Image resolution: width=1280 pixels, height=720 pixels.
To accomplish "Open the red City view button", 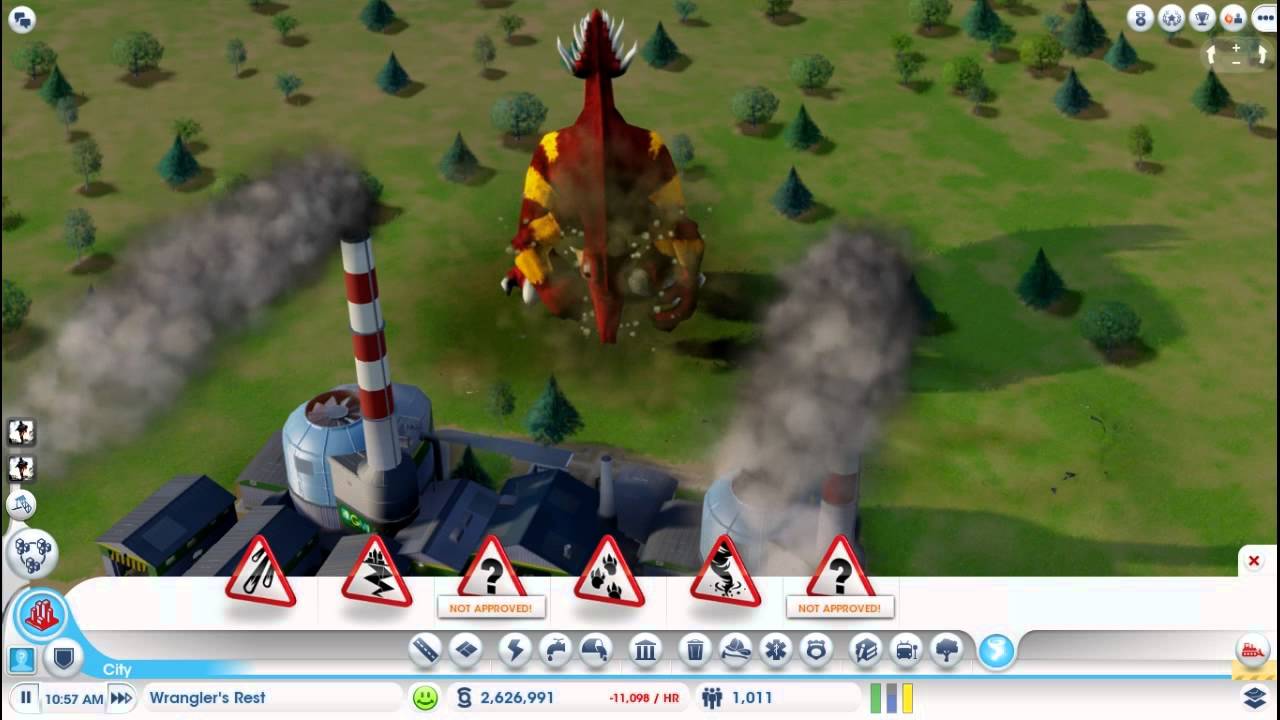I will (41, 616).
